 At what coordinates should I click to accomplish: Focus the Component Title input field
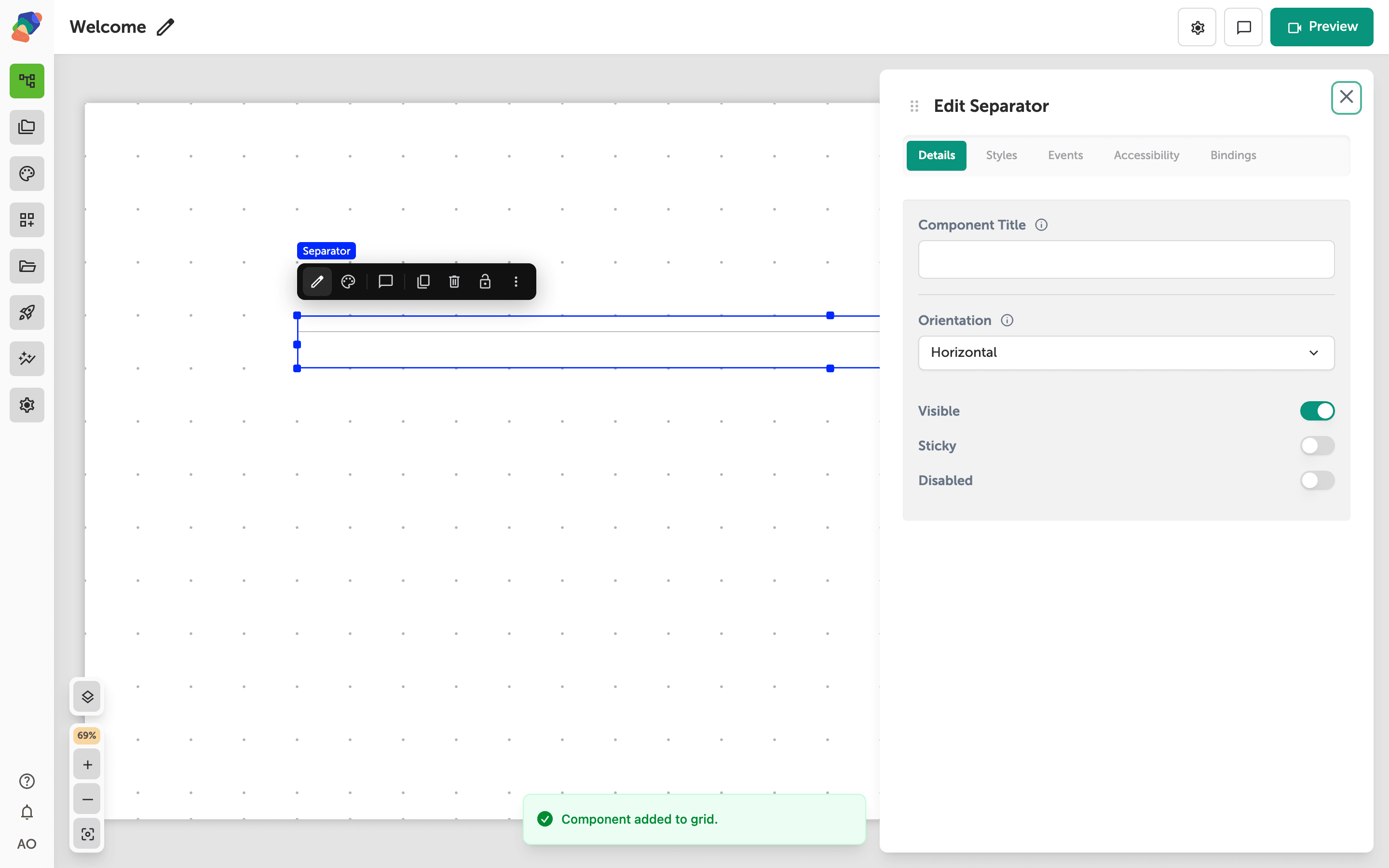[x=1126, y=259]
